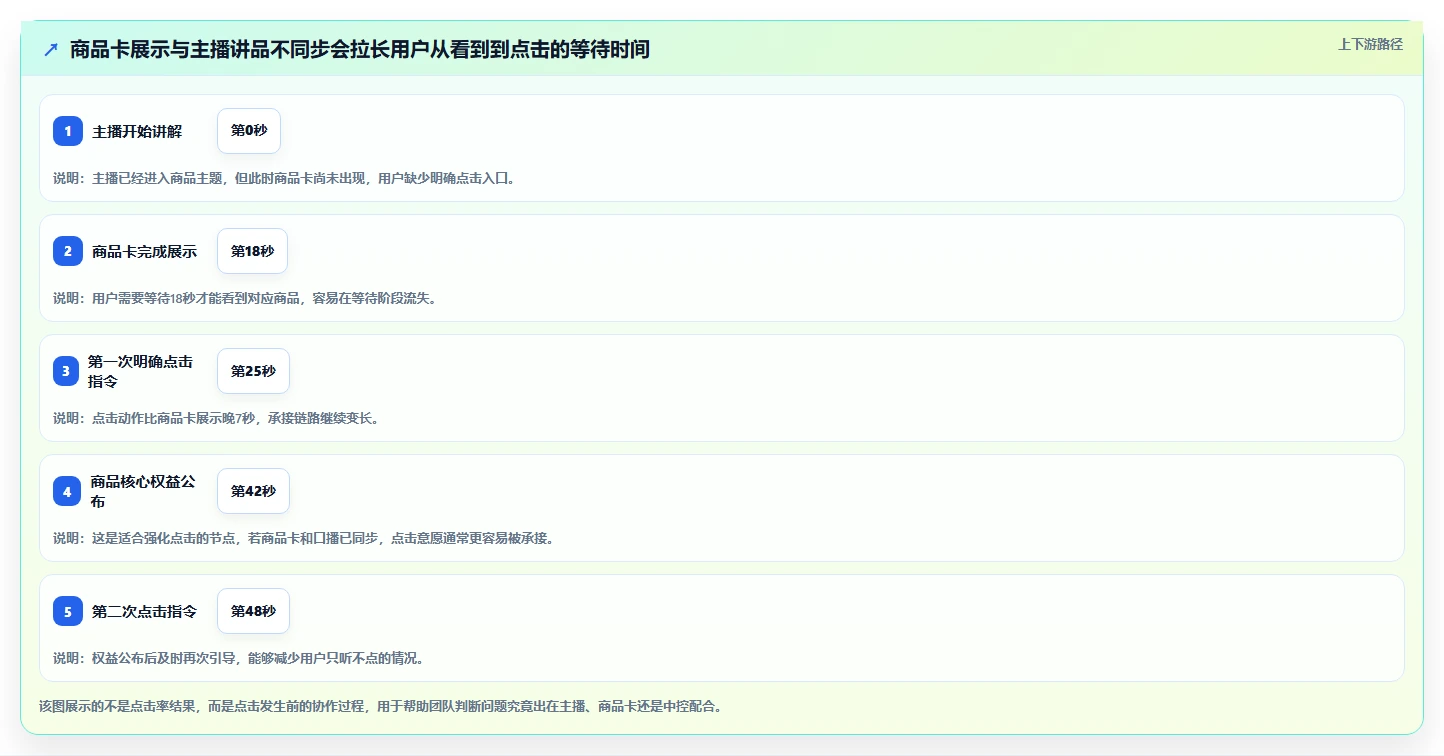Click the 第42秒 time chip
The height and width of the screenshot is (756, 1444).
pyautogui.click(x=253, y=491)
